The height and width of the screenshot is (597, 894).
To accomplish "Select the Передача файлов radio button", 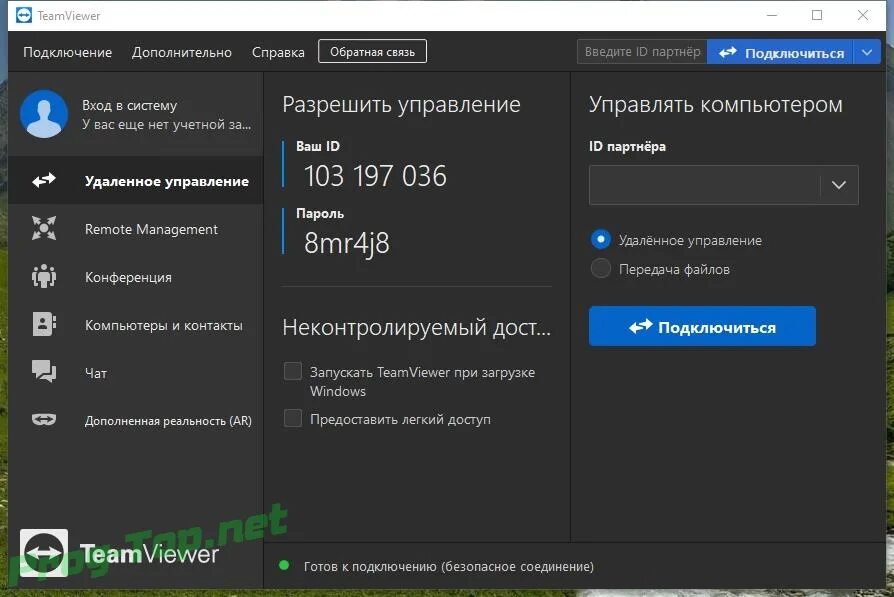I will click(x=601, y=268).
